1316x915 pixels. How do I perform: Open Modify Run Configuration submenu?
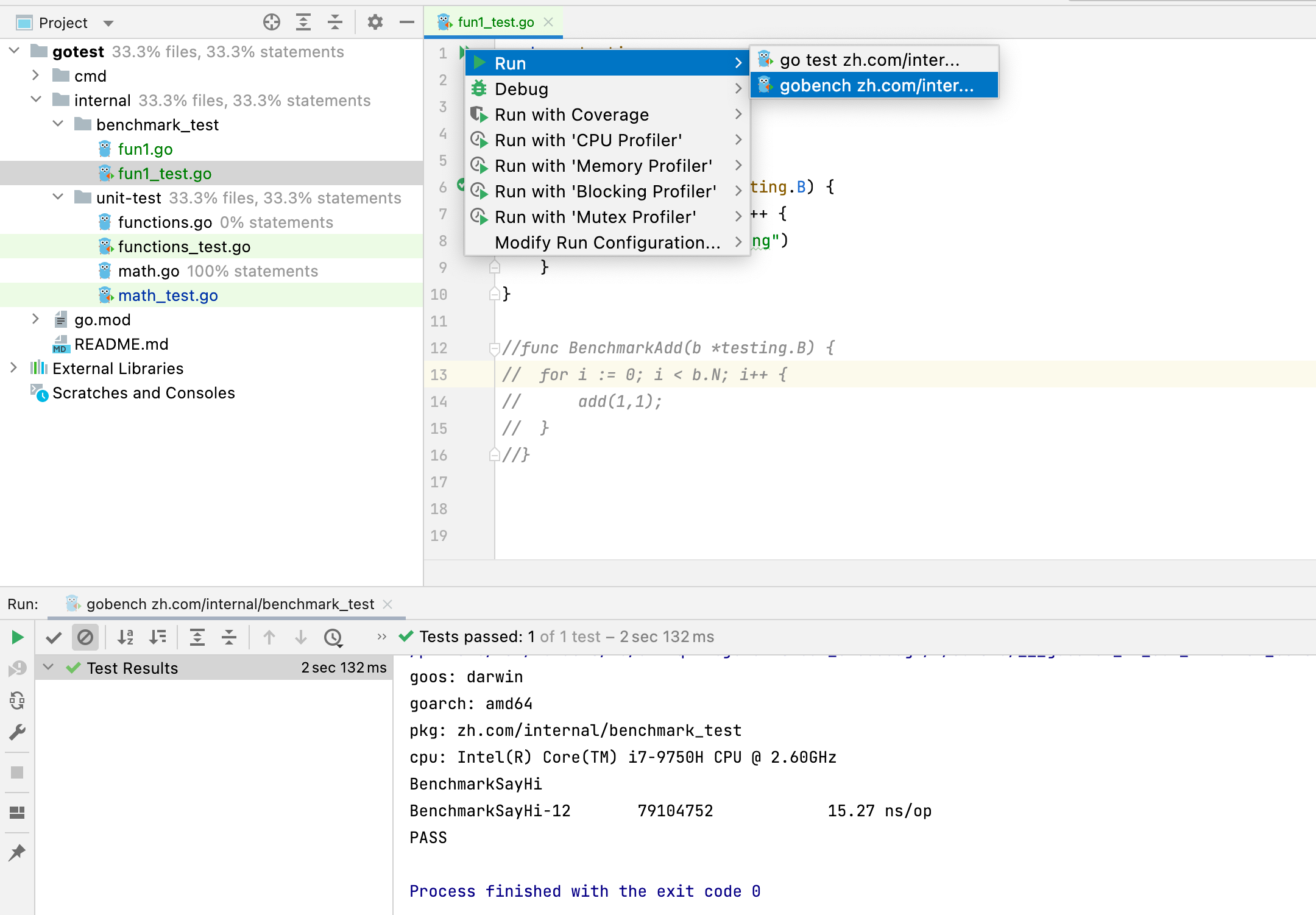(607, 242)
